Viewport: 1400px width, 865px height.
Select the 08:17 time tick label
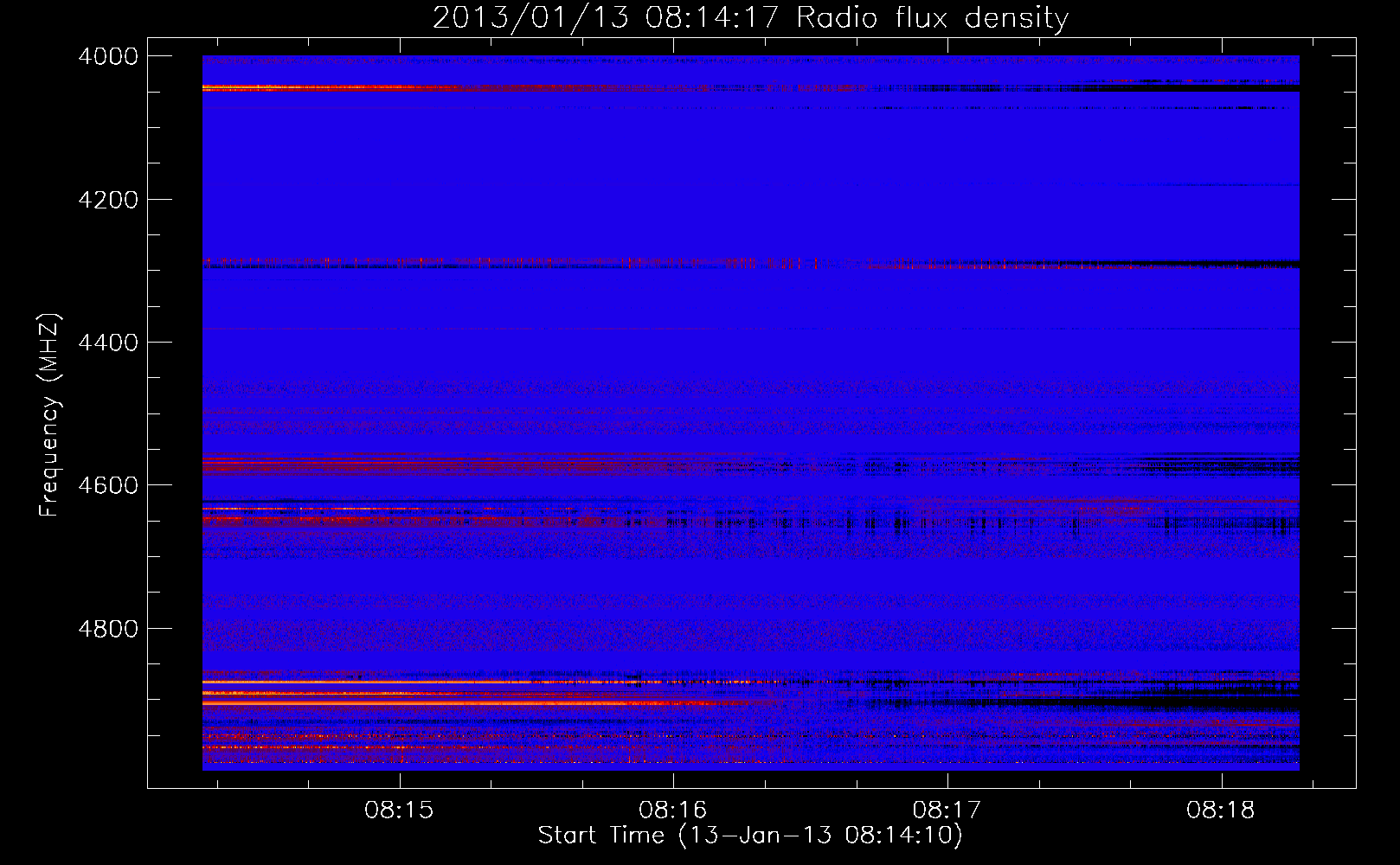click(947, 811)
